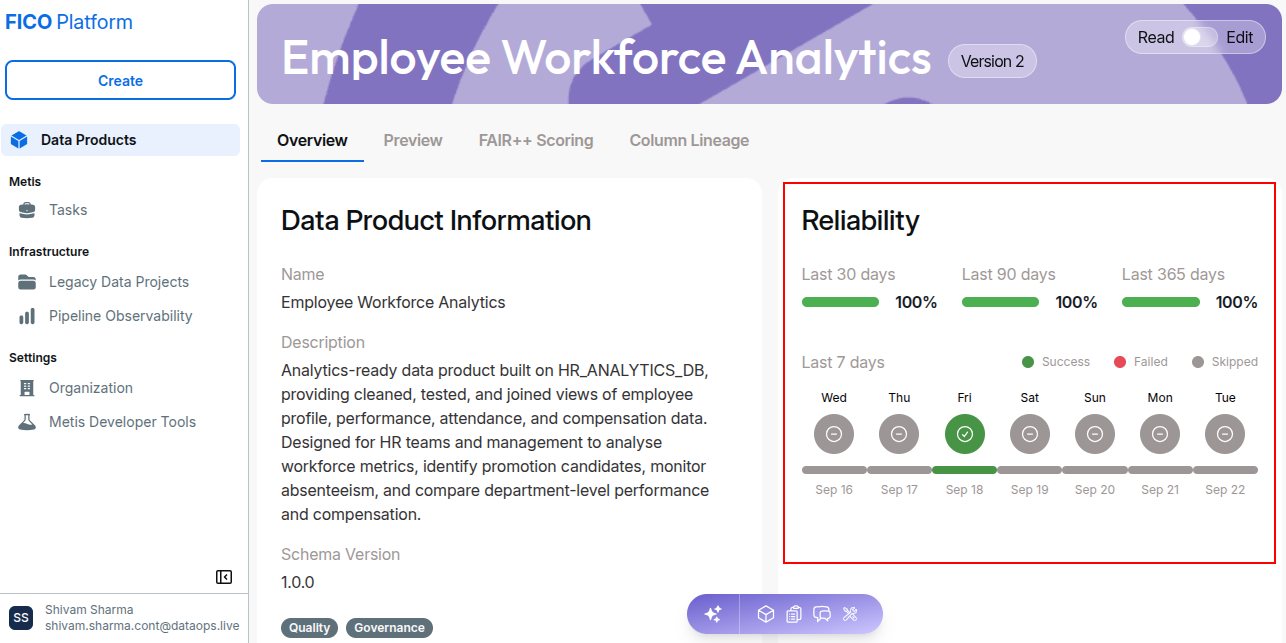Click the Quality tag

pyautogui.click(x=310, y=628)
